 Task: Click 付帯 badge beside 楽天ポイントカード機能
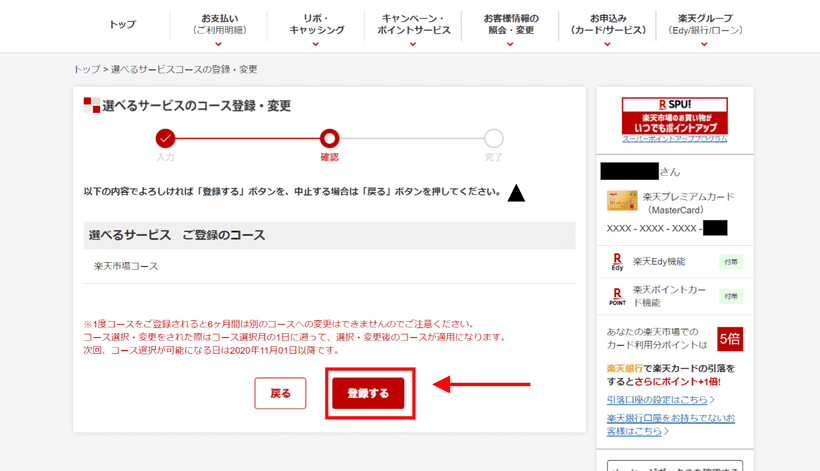click(731, 296)
